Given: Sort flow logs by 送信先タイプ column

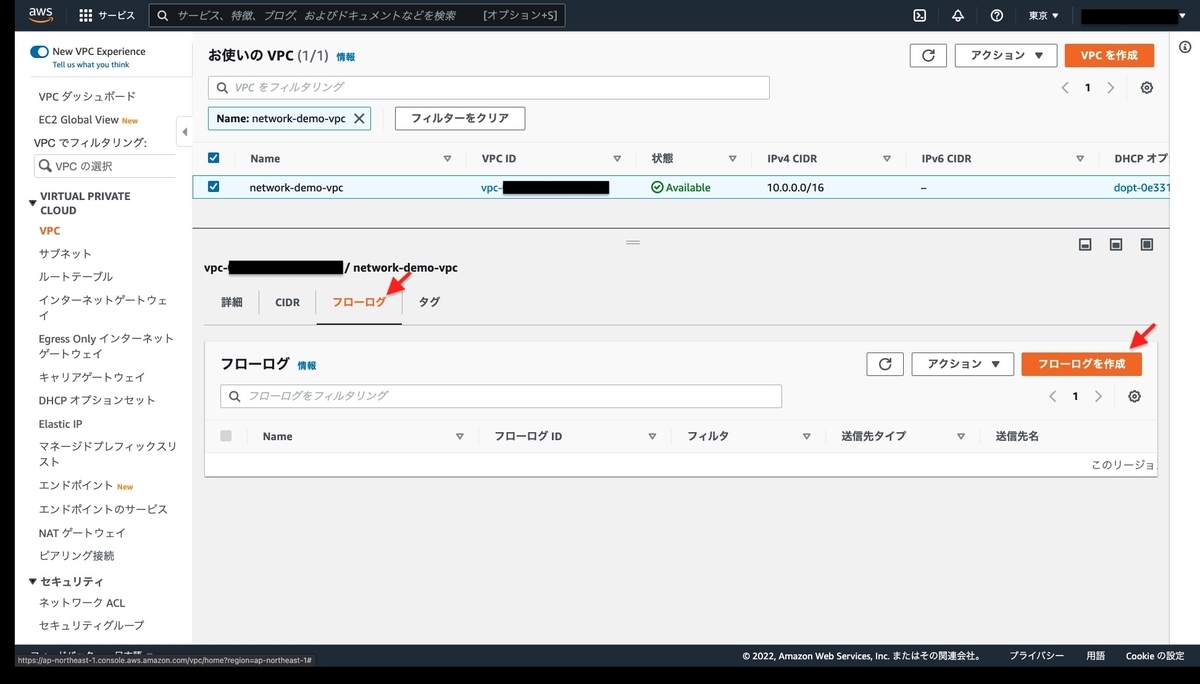Looking at the screenshot, I should [960, 437].
